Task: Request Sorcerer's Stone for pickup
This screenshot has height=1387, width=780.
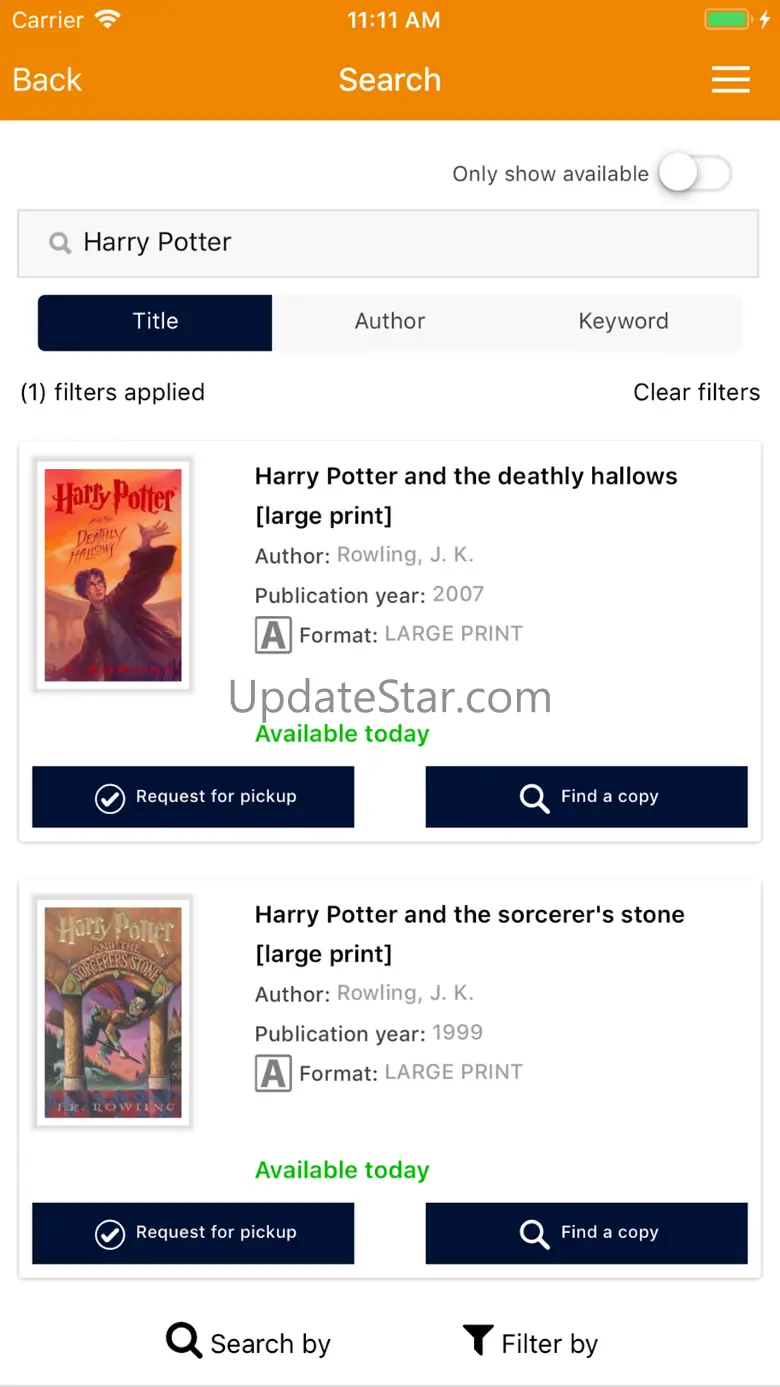Action: tap(193, 1233)
